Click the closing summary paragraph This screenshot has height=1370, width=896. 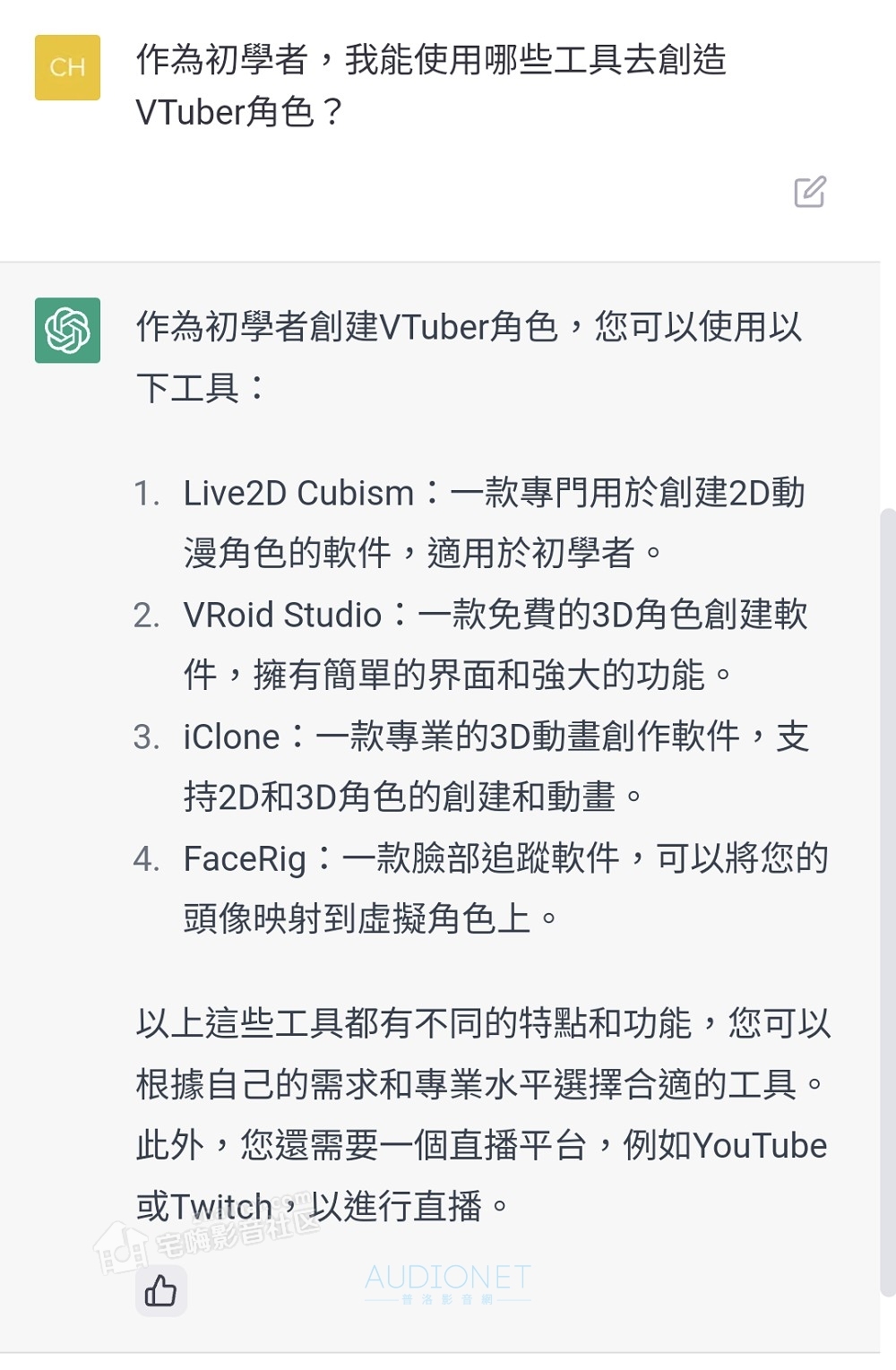484,1115
